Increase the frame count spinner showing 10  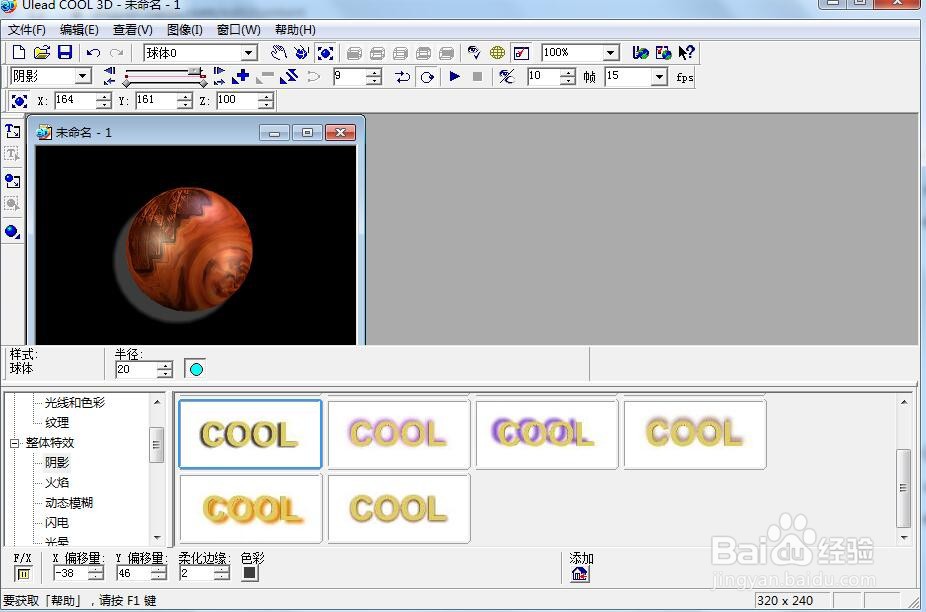[567, 73]
